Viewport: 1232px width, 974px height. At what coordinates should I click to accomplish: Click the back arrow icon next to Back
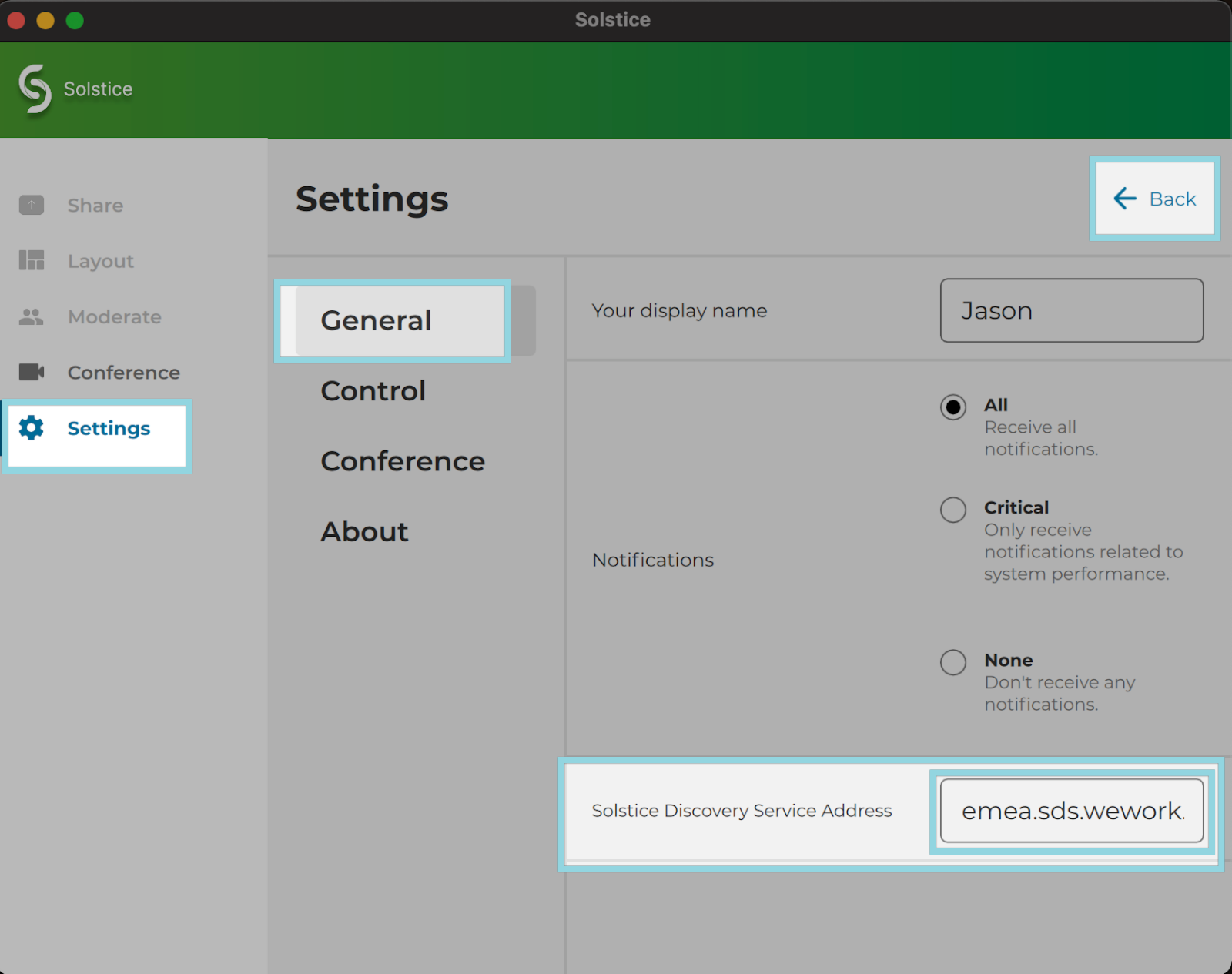click(1124, 198)
